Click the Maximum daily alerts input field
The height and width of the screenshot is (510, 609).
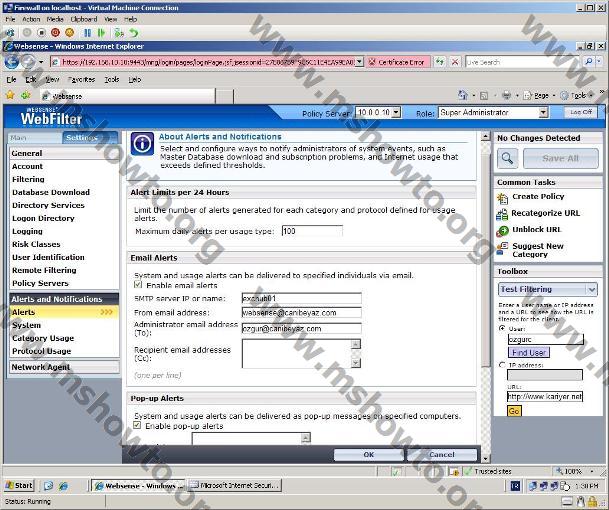coord(312,231)
